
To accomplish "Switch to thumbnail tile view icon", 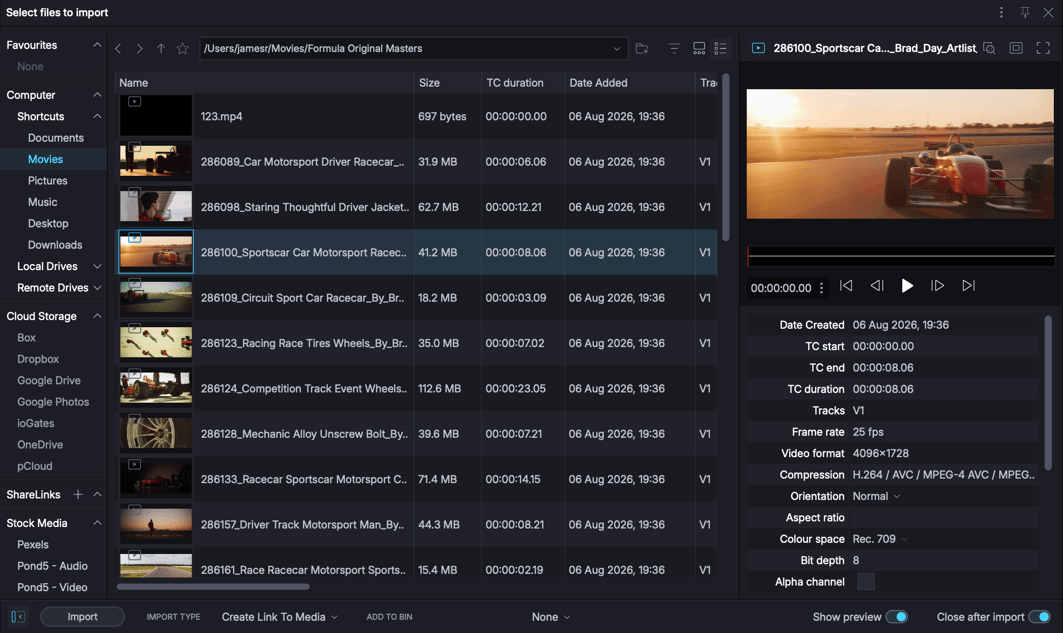I will 699,48.
